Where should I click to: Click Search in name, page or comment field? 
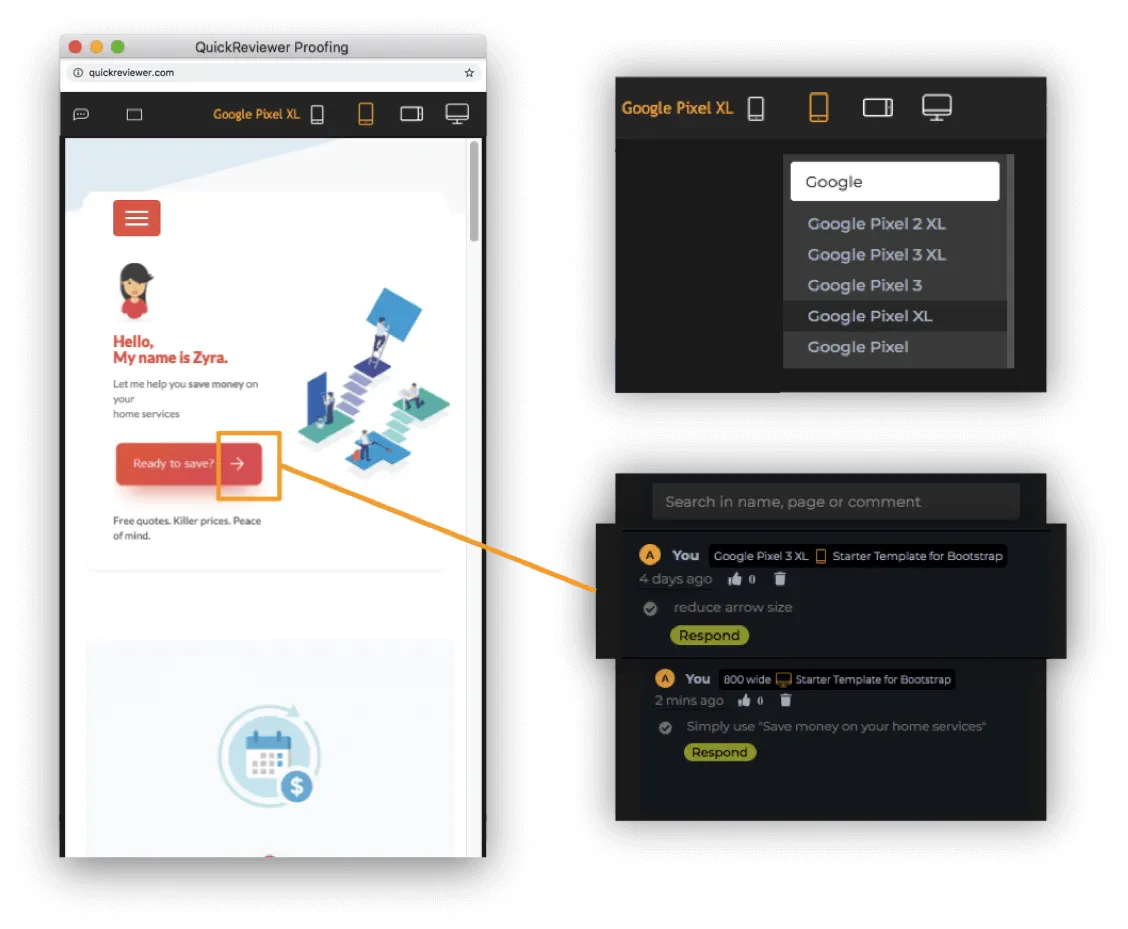836,502
